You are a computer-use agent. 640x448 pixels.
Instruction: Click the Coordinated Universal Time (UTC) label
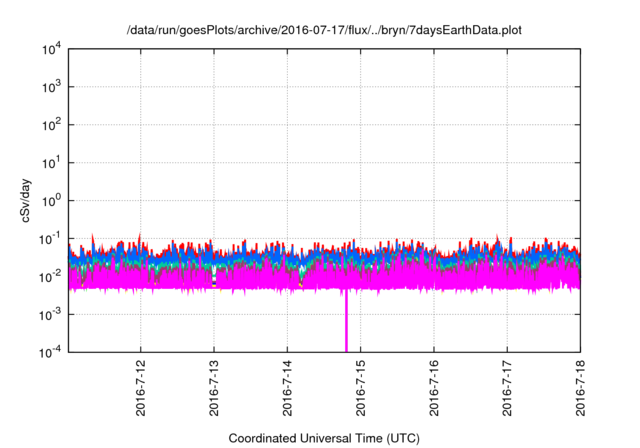324,438
